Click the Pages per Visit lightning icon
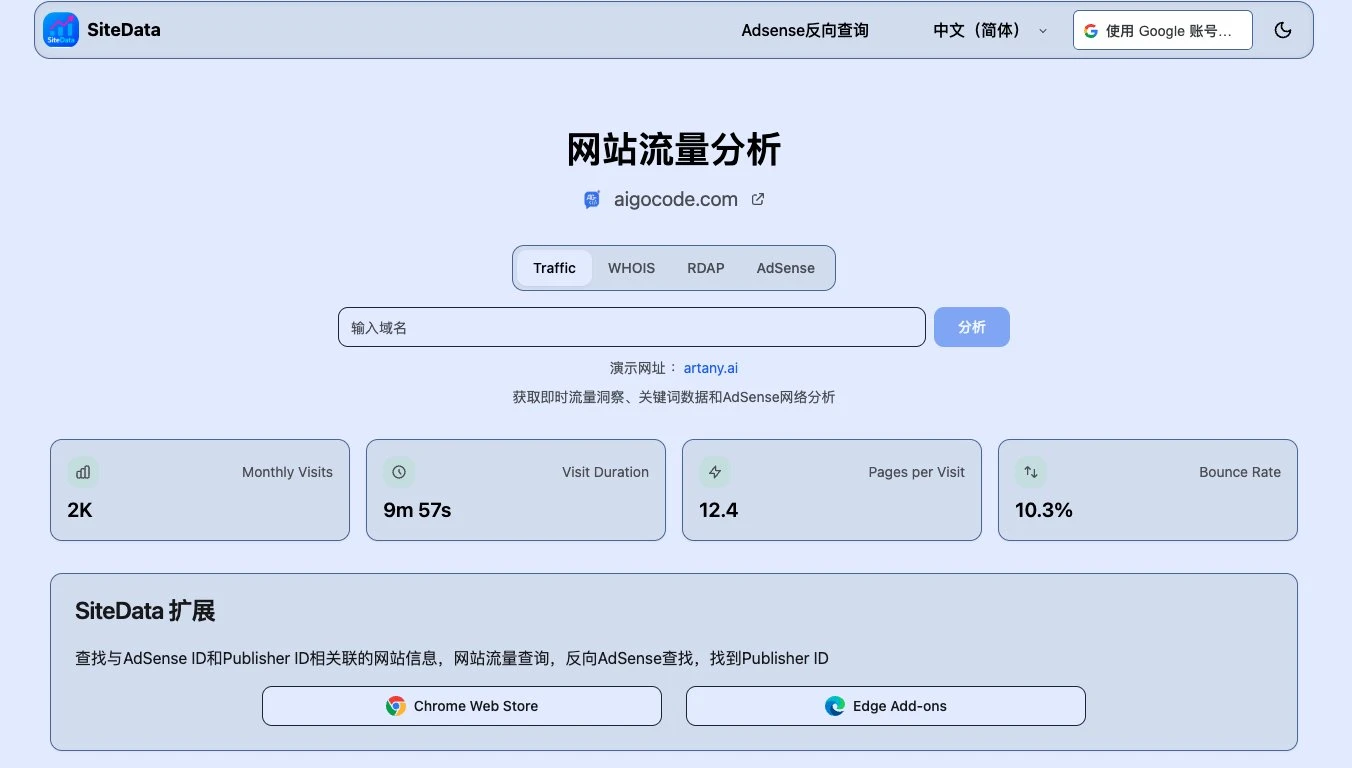 point(714,471)
